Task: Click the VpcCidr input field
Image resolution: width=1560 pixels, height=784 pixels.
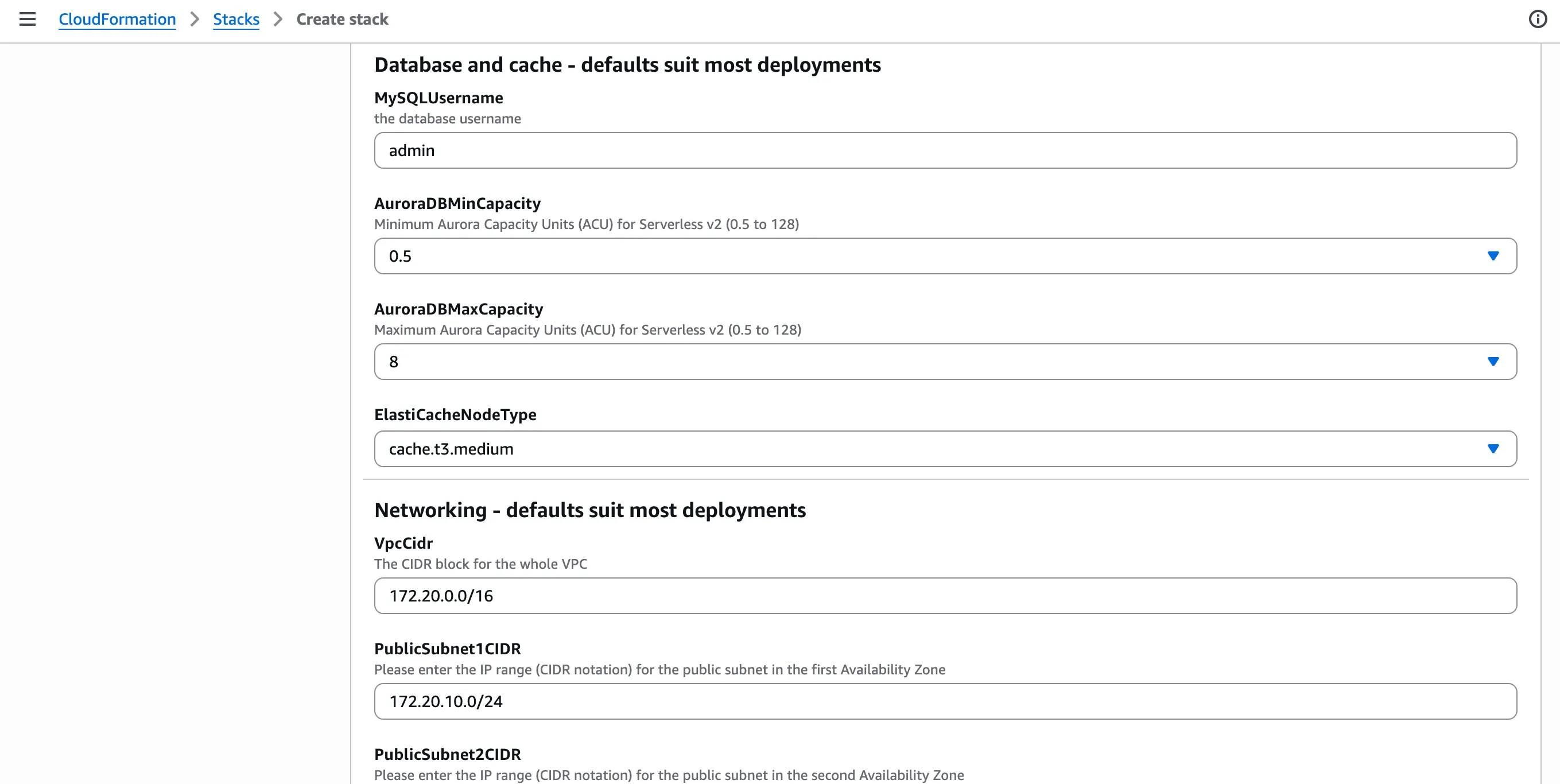Action: pyautogui.click(x=945, y=596)
